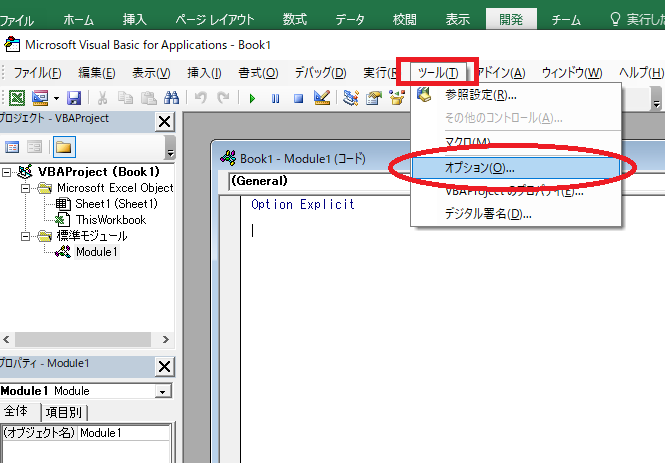Open the 挿入(I) VBE menu

[204, 73]
